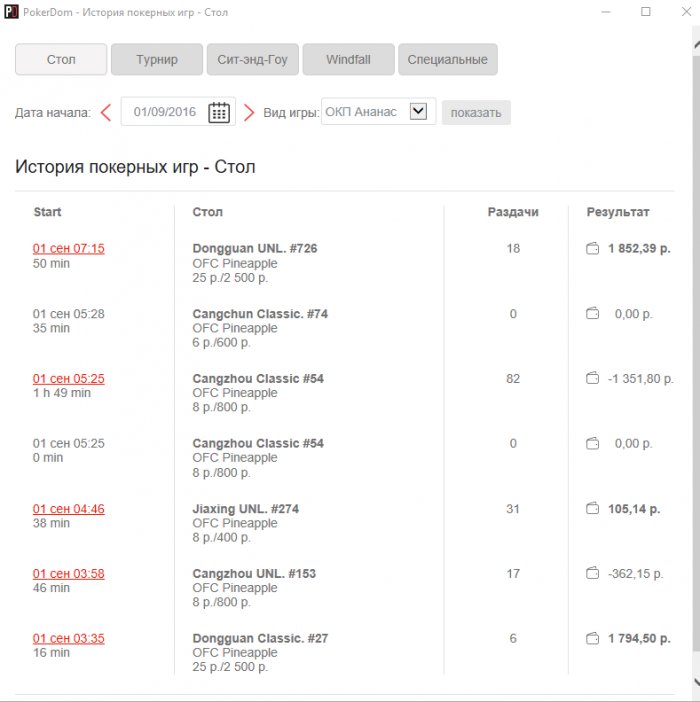Click wallet icon beside -362,15 р. result

(x=592, y=574)
